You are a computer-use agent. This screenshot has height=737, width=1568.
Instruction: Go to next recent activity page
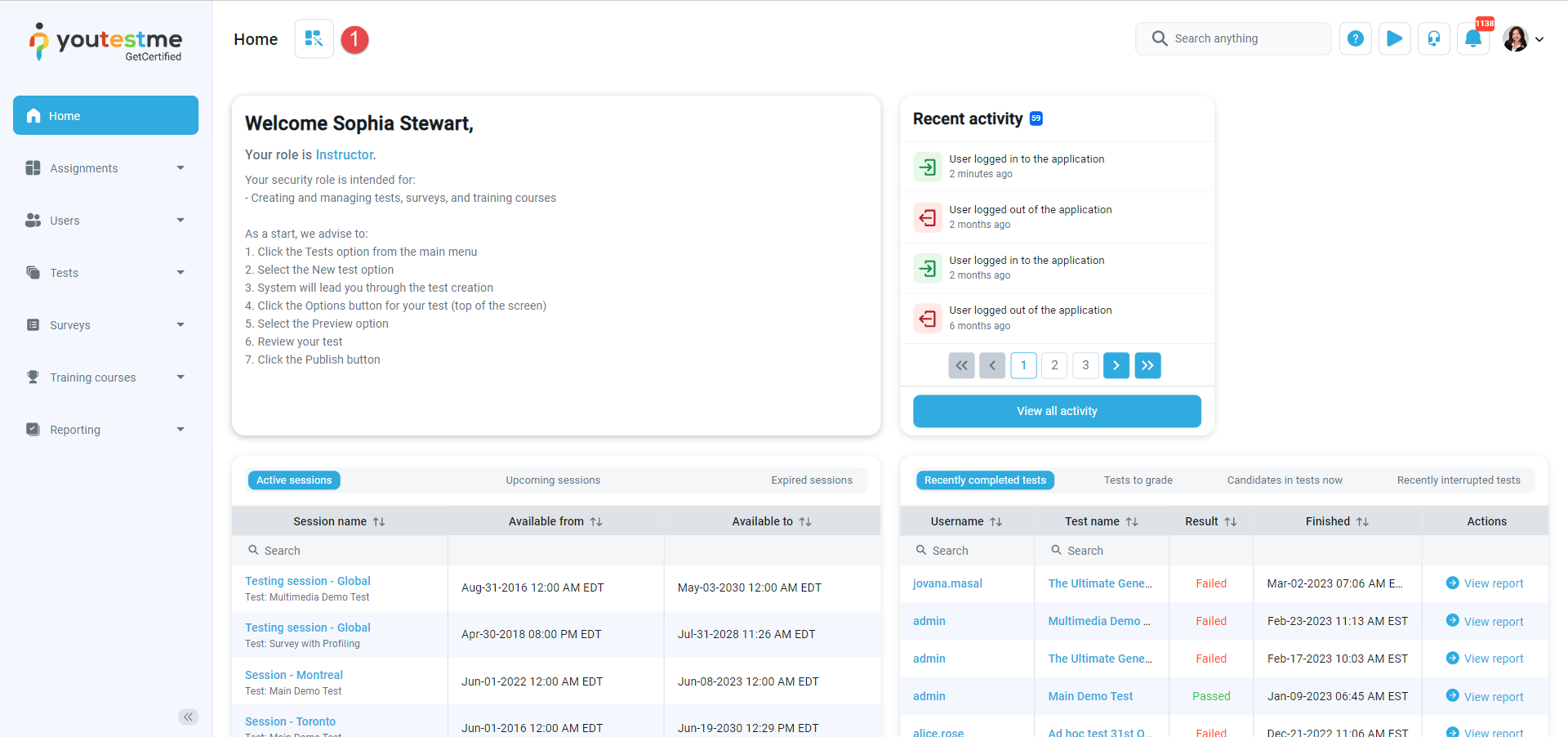click(1116, 365)
